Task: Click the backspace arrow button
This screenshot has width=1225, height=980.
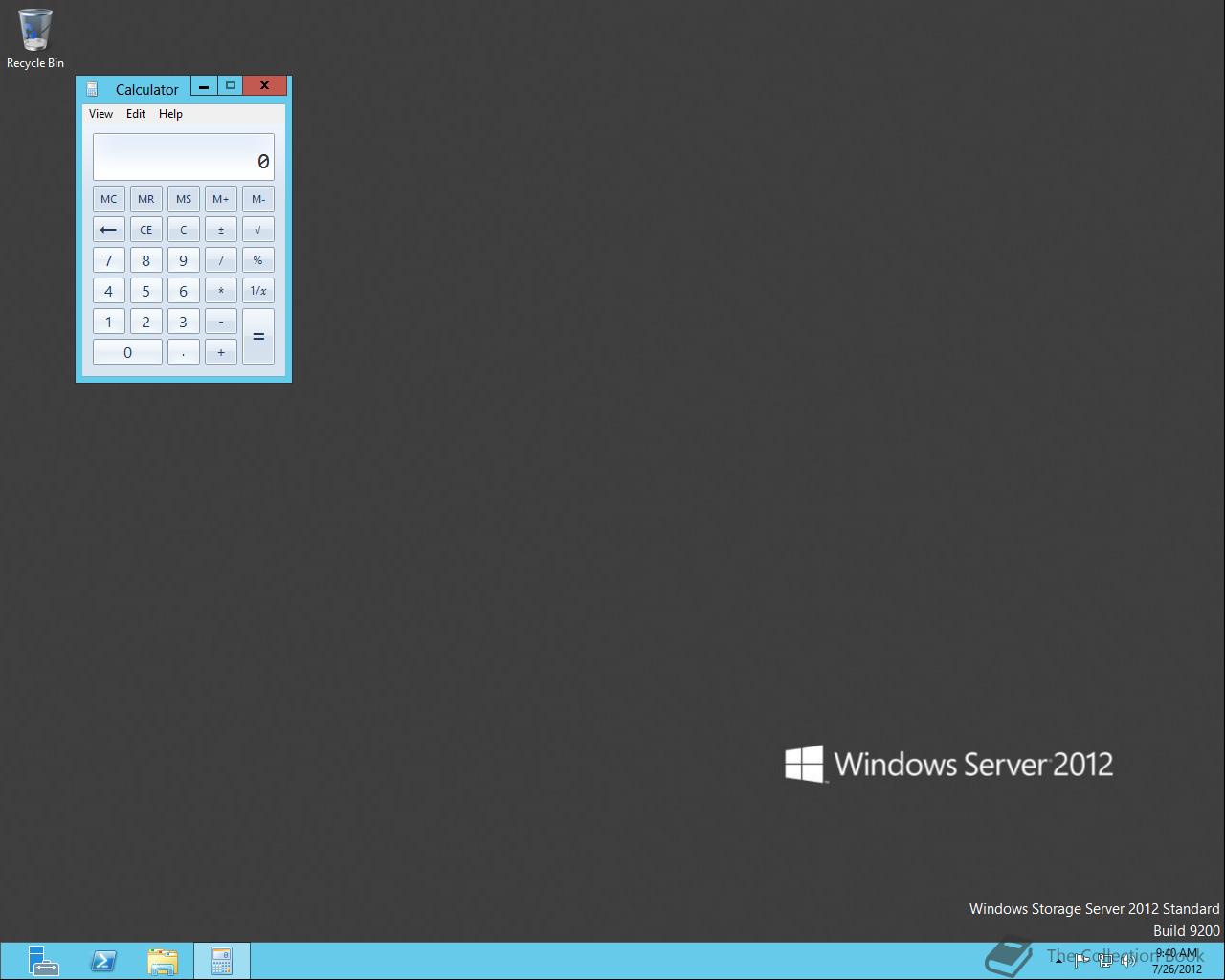Action: click(x=109, y=230)
